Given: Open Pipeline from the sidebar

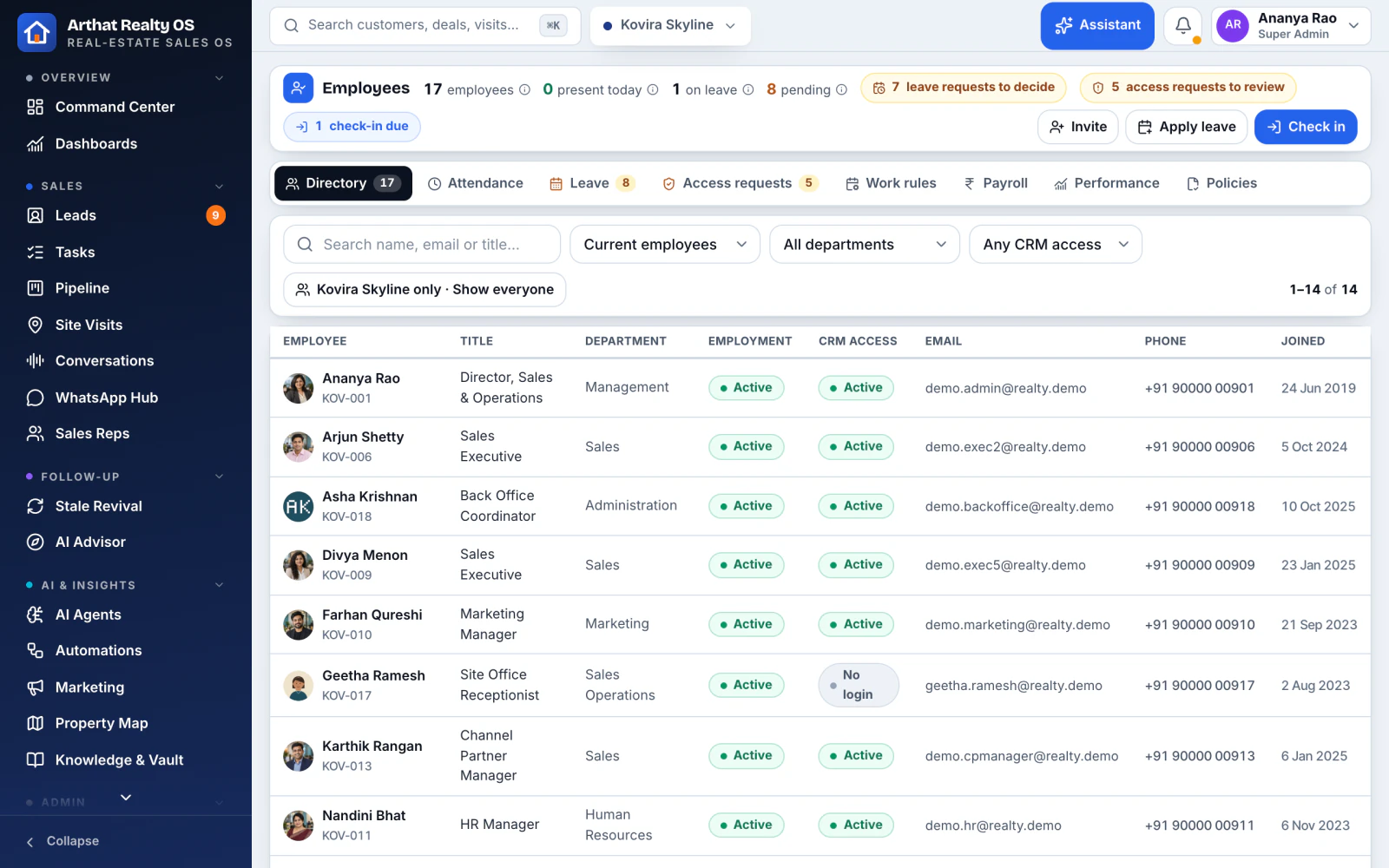Looking at the screenshot, I should point(126,288).
